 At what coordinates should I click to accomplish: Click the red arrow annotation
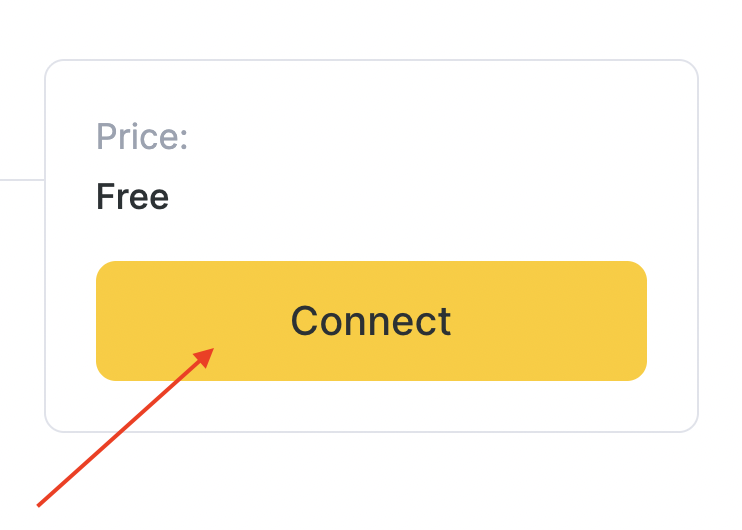coord(125,427)
